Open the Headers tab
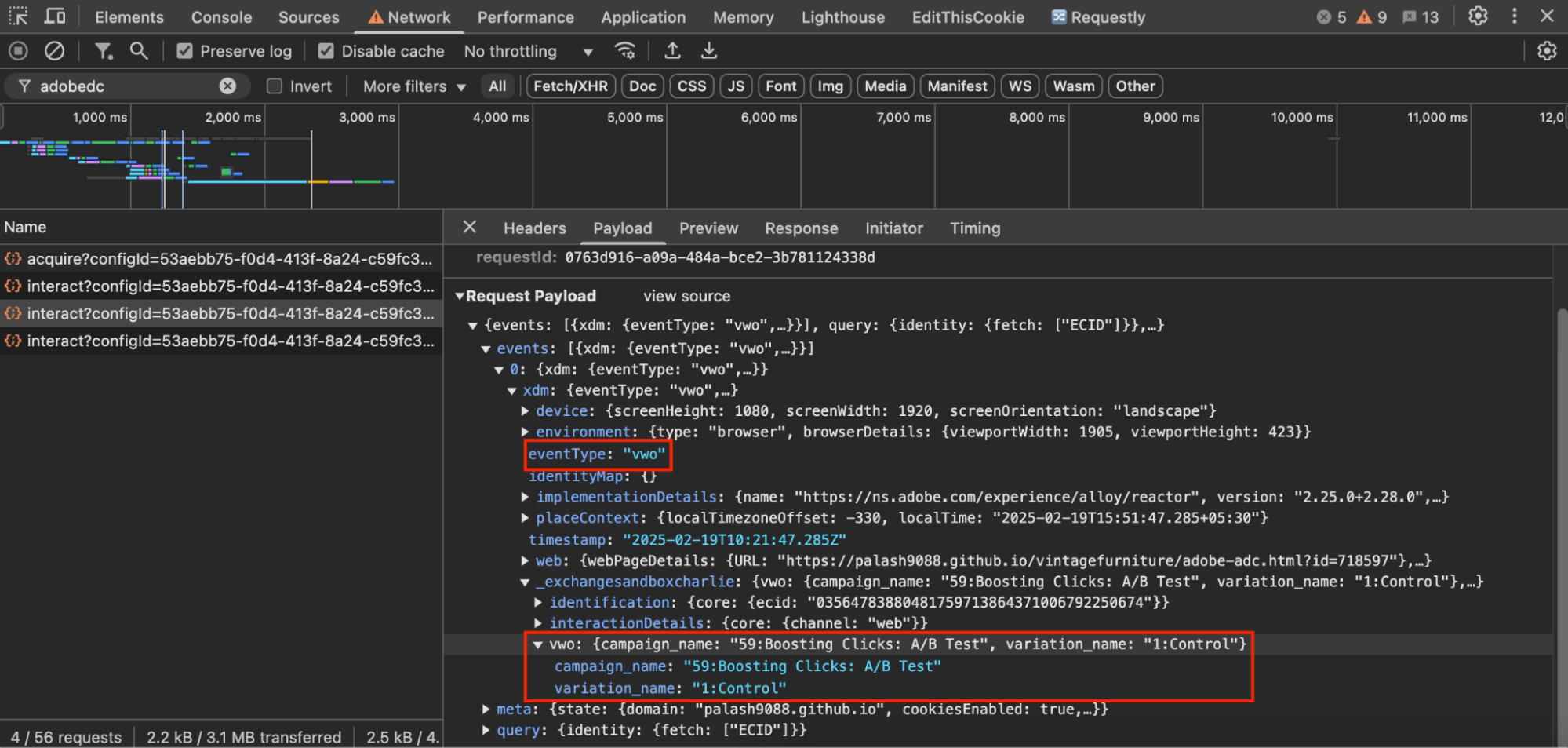 click(x=534, y=228)
